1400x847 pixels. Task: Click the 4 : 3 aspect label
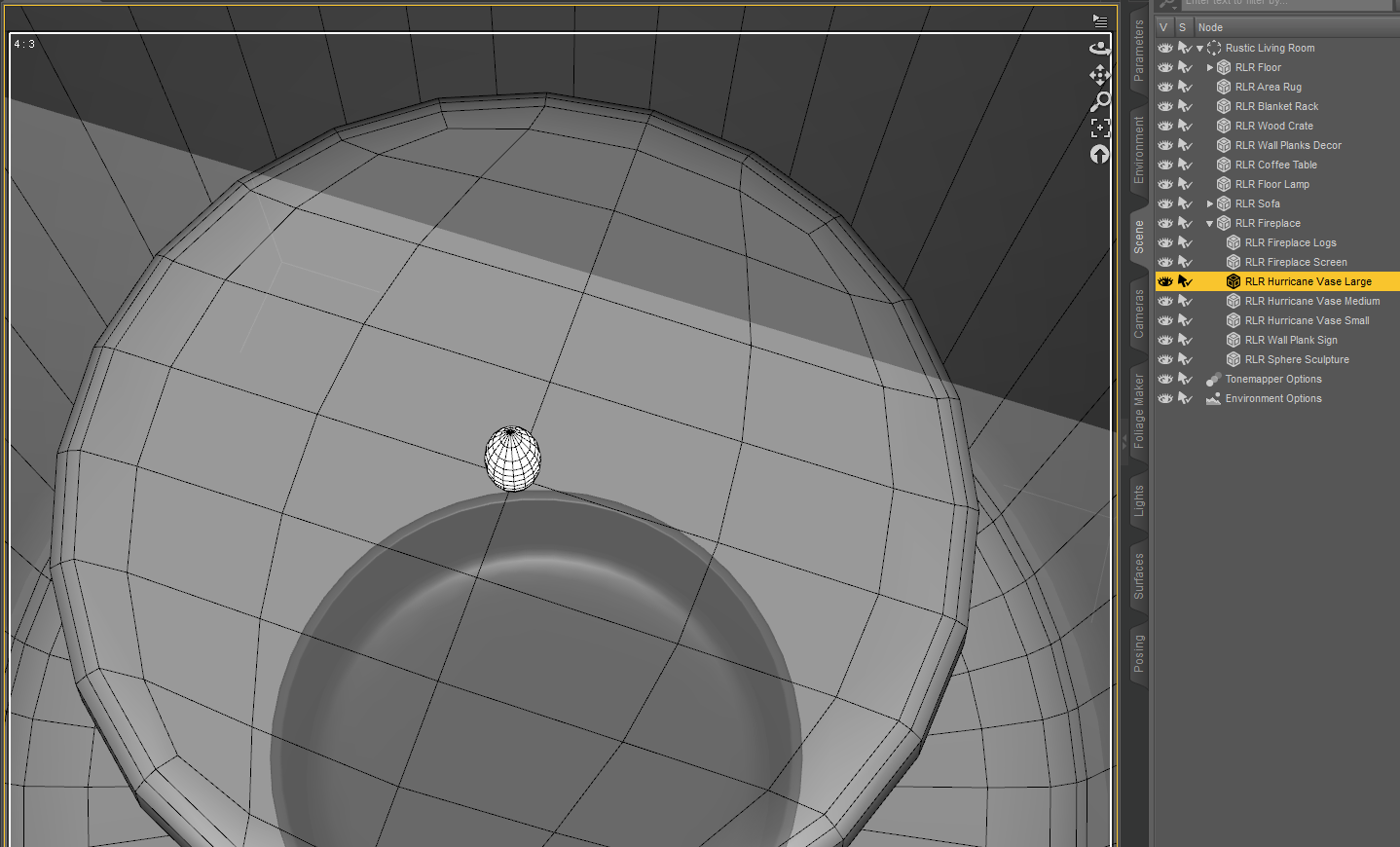(24, 45)
